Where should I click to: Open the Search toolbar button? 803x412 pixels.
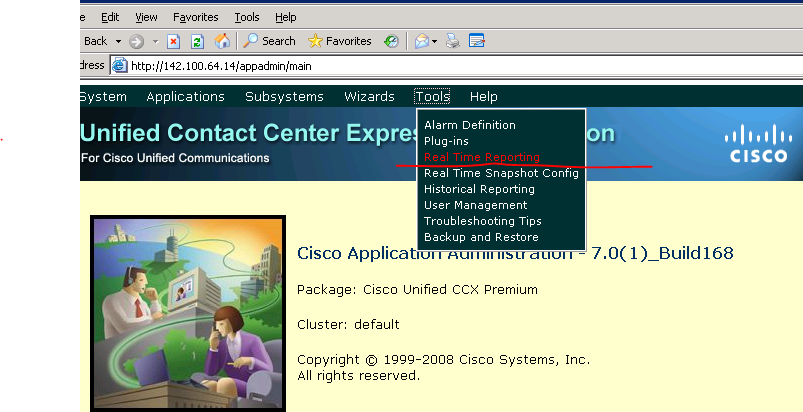[x=270, y=41]
